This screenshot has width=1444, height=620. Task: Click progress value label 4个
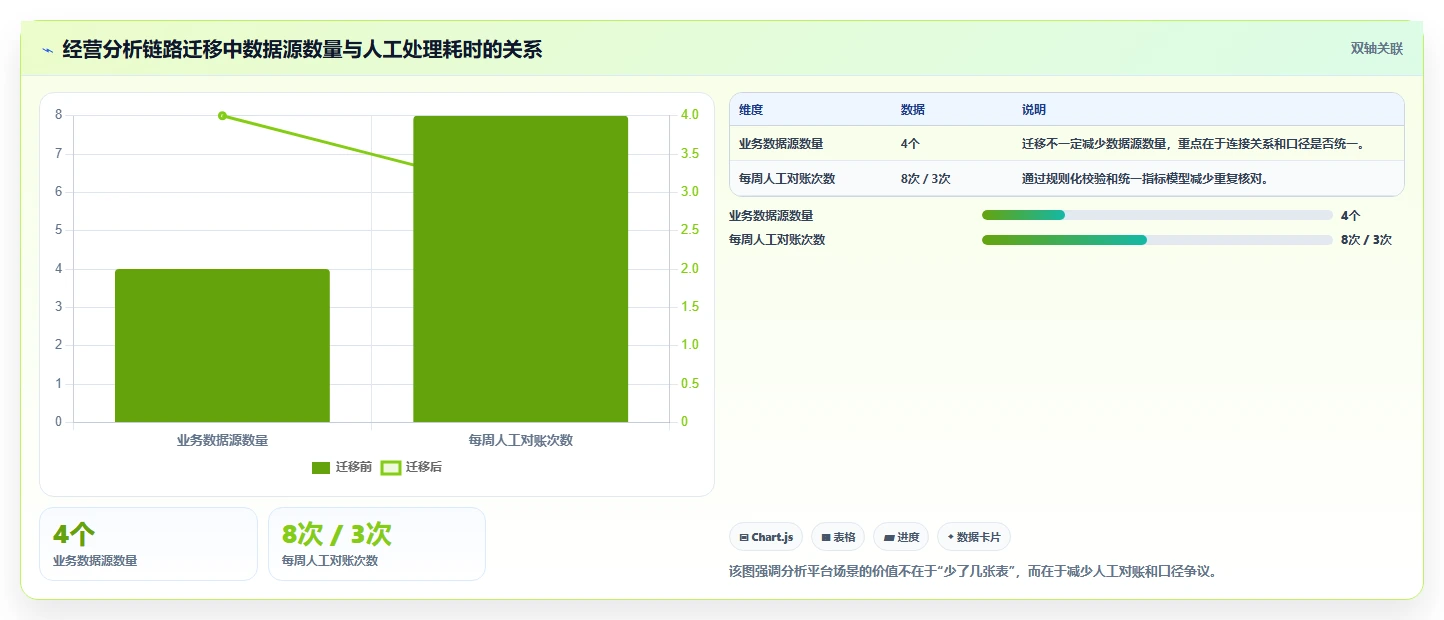[x=1351, y=215]
